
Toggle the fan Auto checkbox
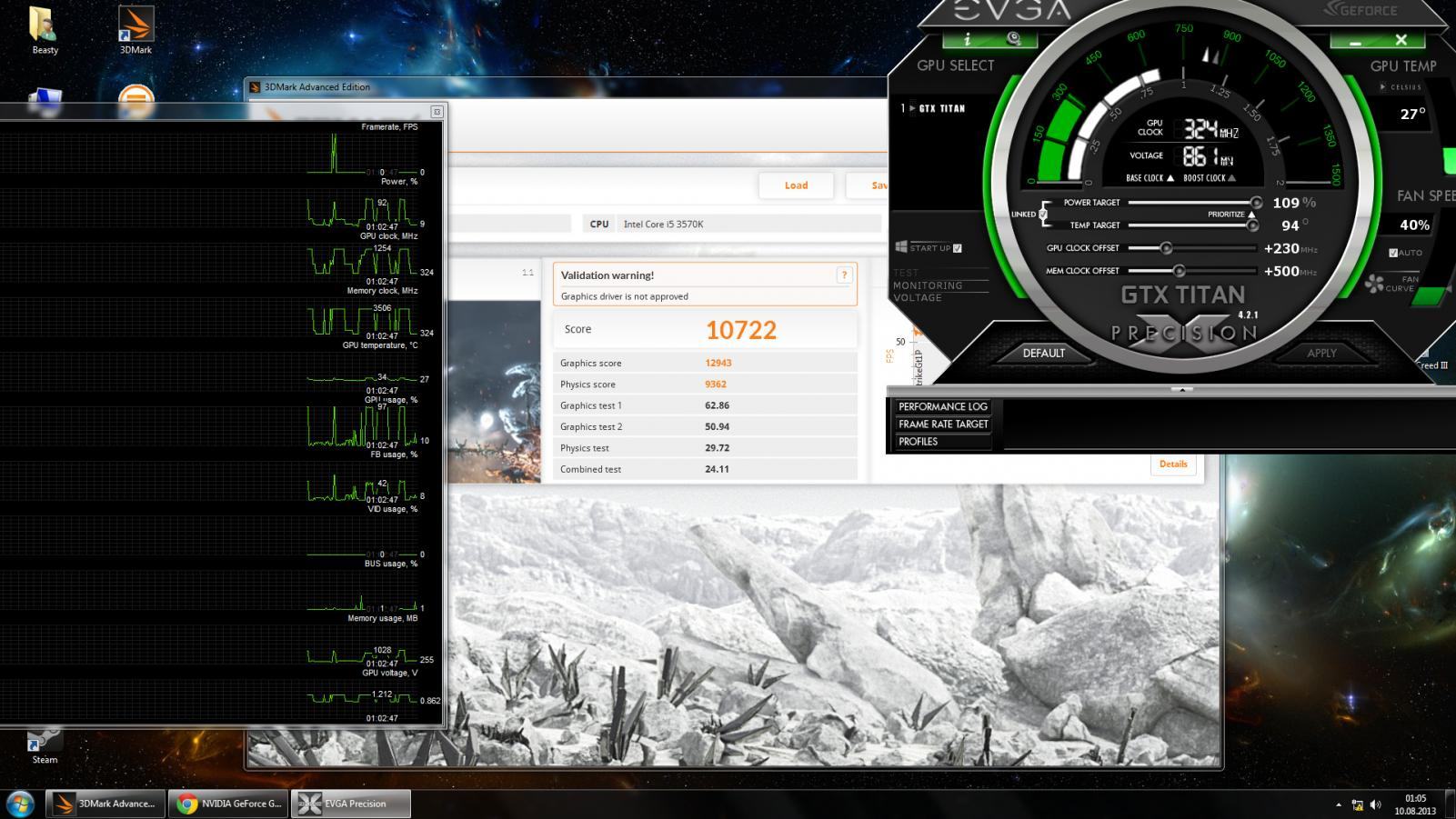pos(1393,253)
